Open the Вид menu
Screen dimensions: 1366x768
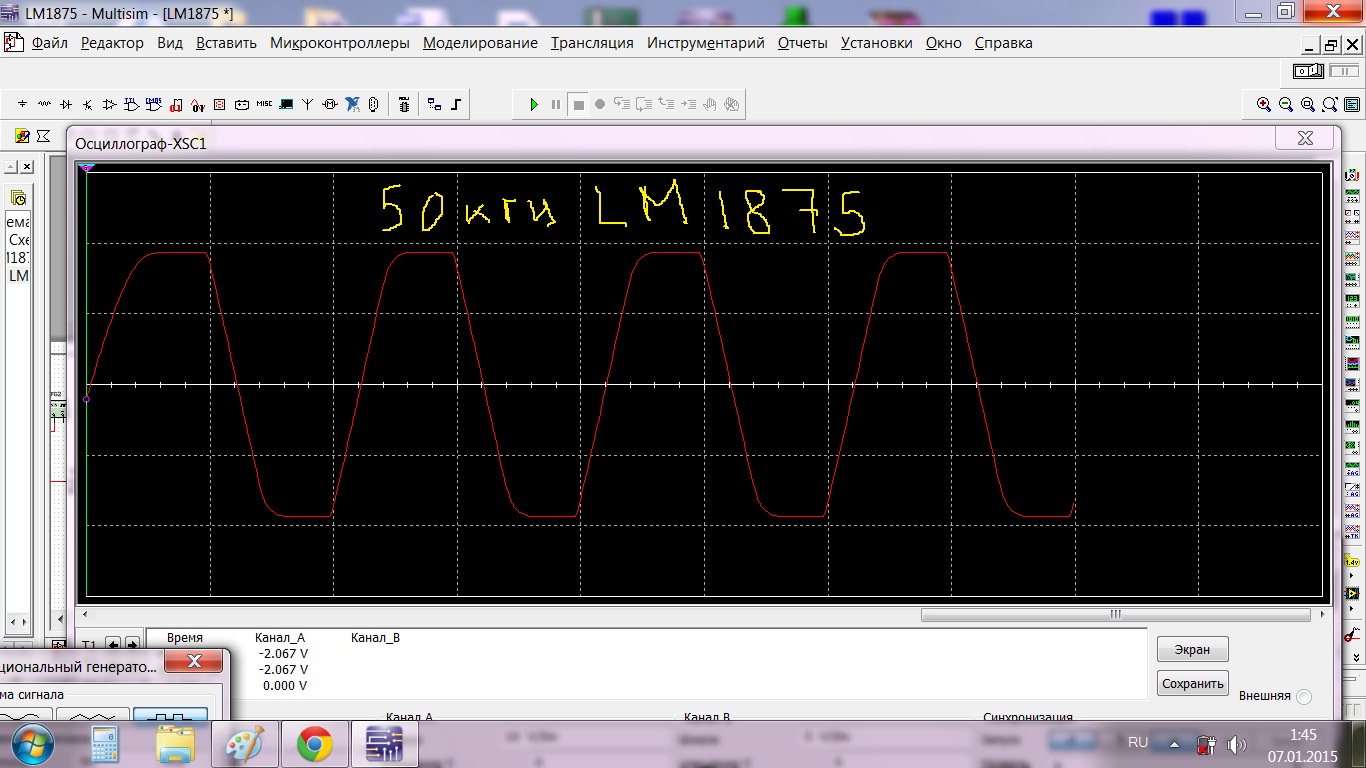pyautogui.click(x=170, y=43)
